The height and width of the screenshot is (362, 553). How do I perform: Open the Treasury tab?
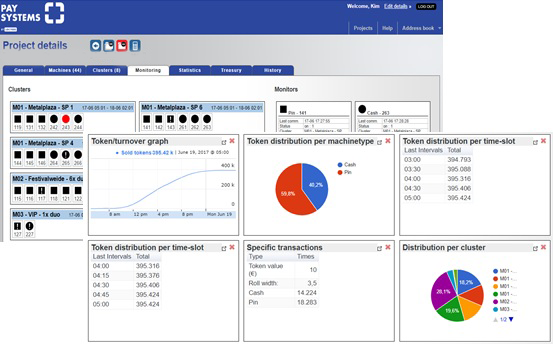231,70
